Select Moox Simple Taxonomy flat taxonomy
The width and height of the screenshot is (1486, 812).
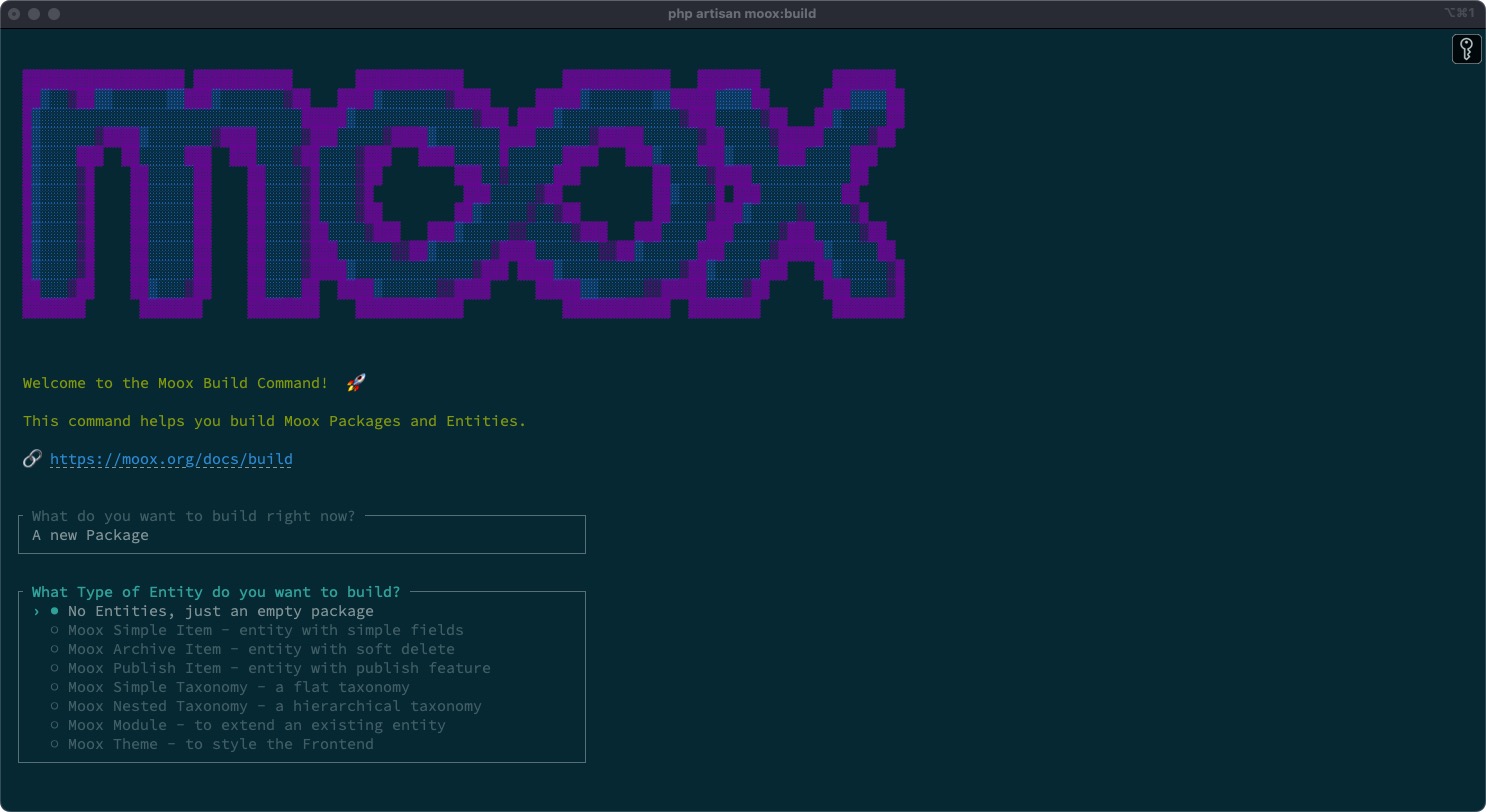238,687
